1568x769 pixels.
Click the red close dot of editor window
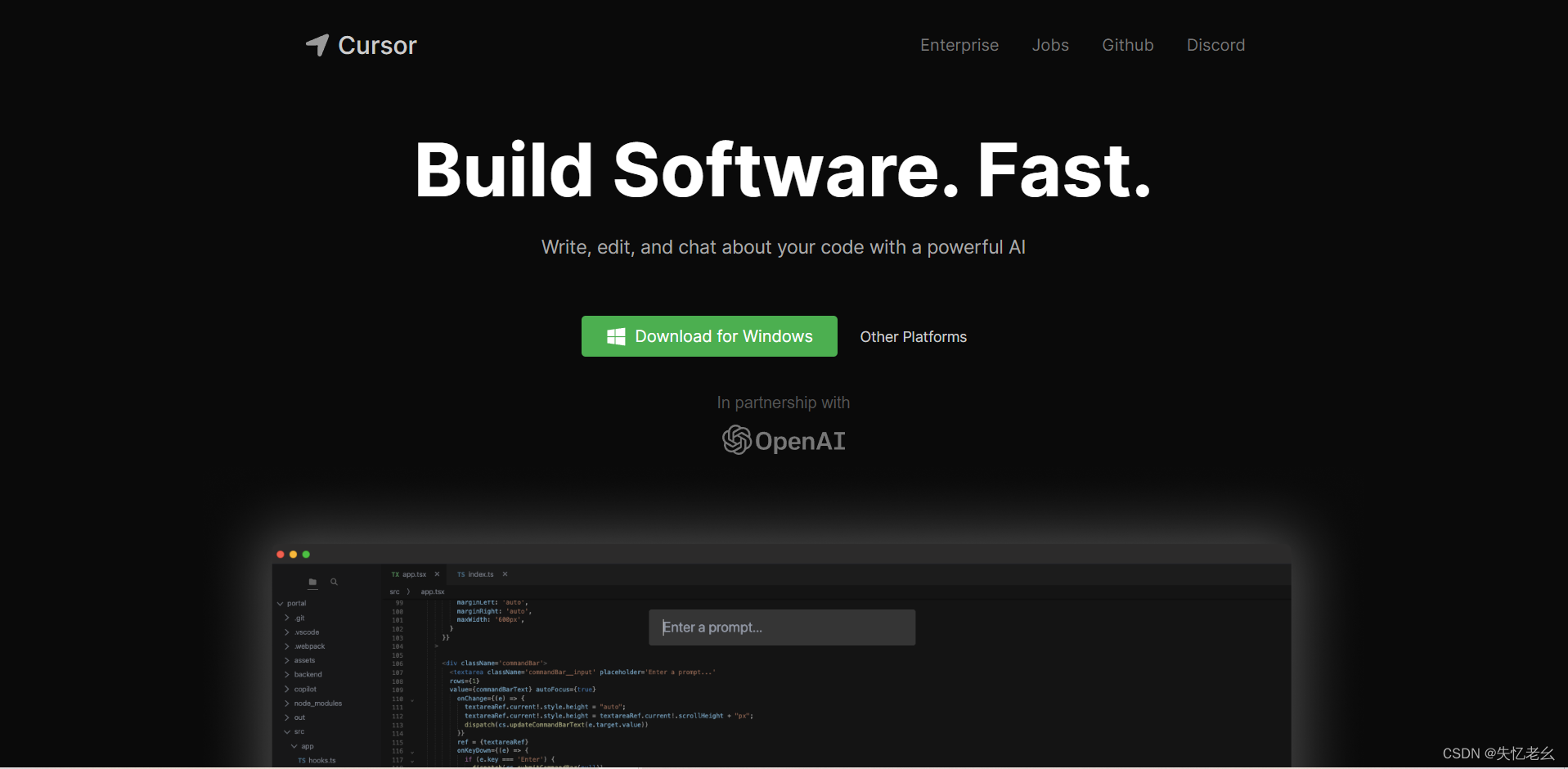[x=281, y=555]
